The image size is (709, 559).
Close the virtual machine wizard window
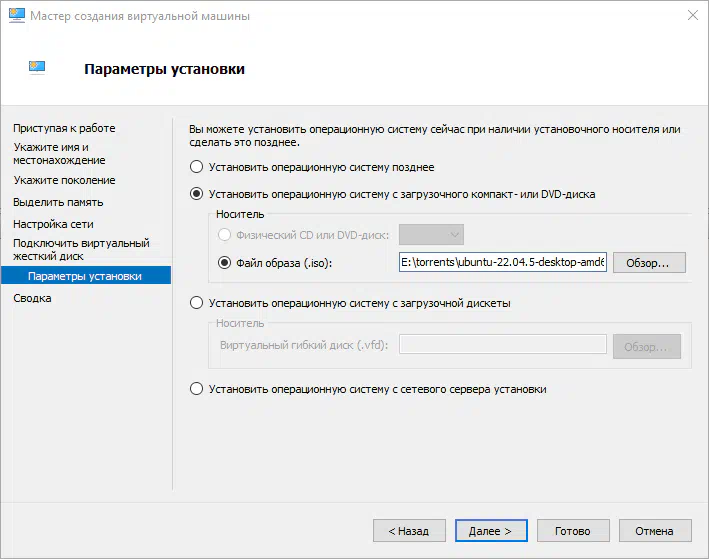(x=692, y=15)
